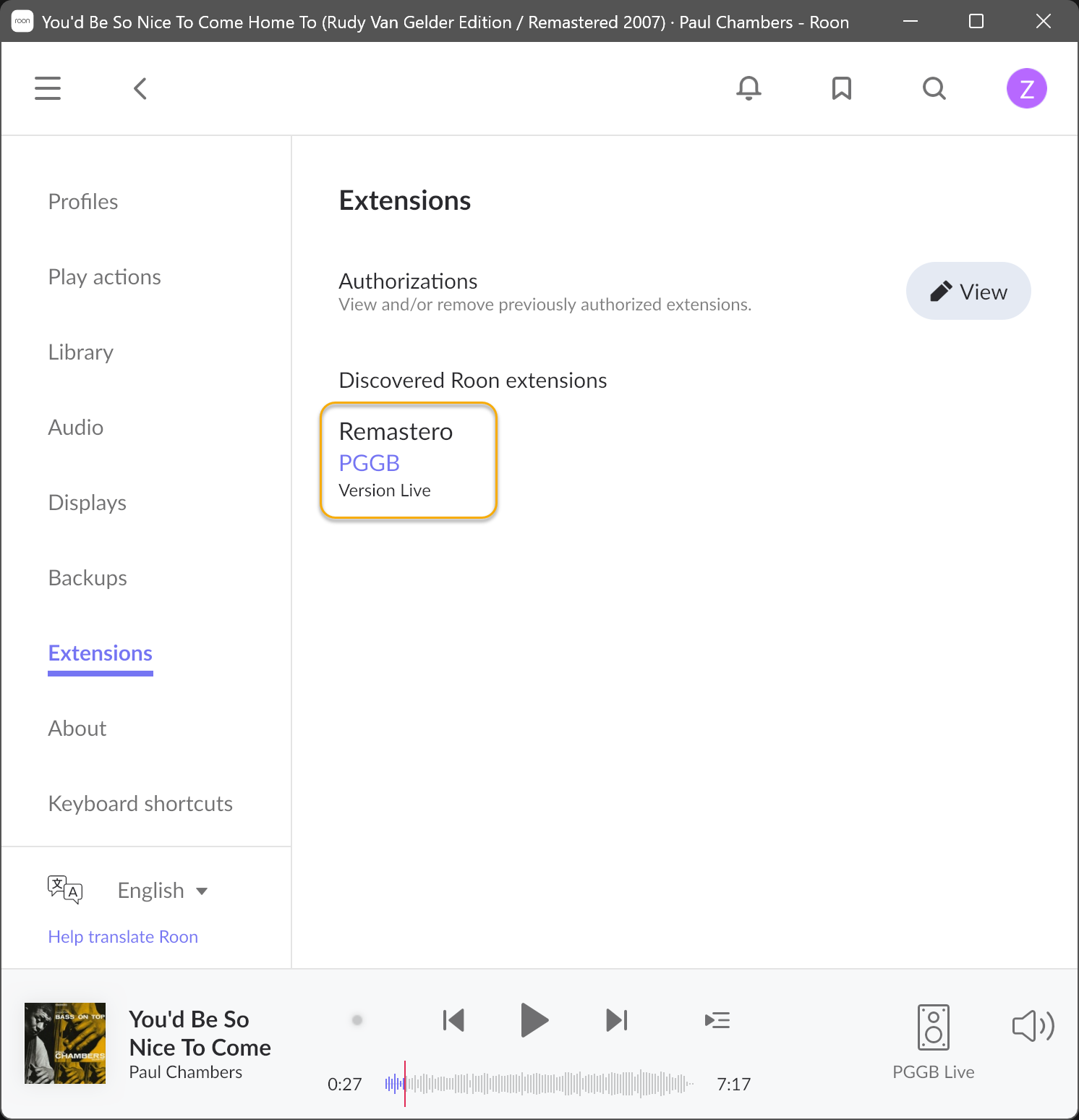Screen dimensions: 1079x1120
Task: Open the Keyboard shortcuts tab
Action: (x=140, y=804)
